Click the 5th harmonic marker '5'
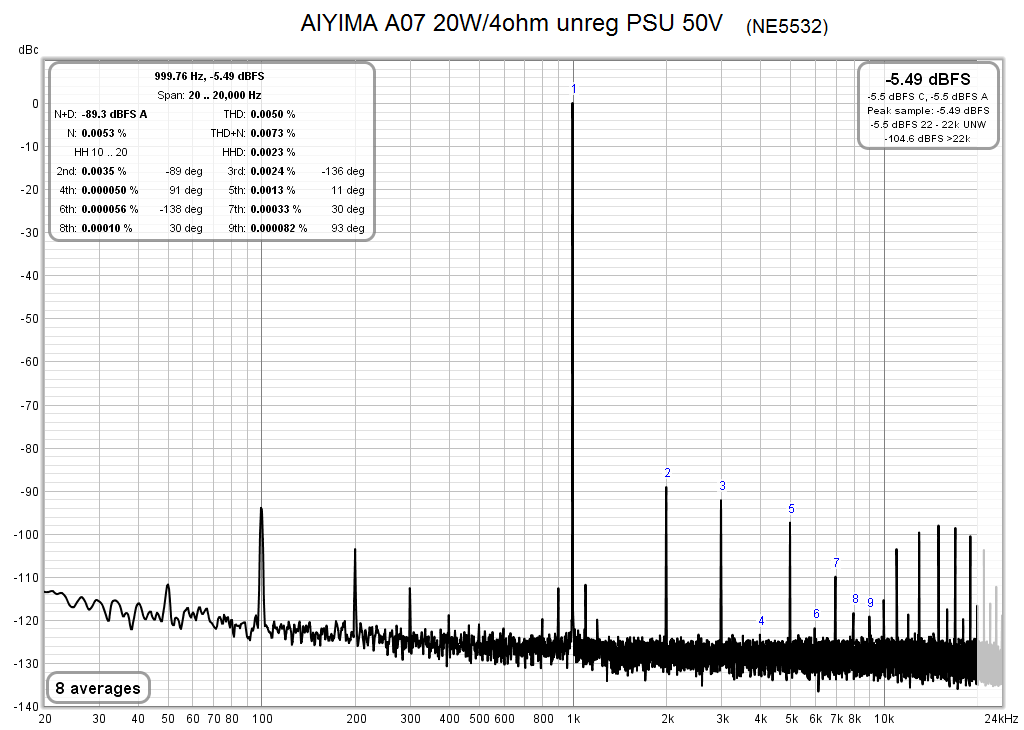The height and width of the screenshot is (730, 1024). click(792, 509)
